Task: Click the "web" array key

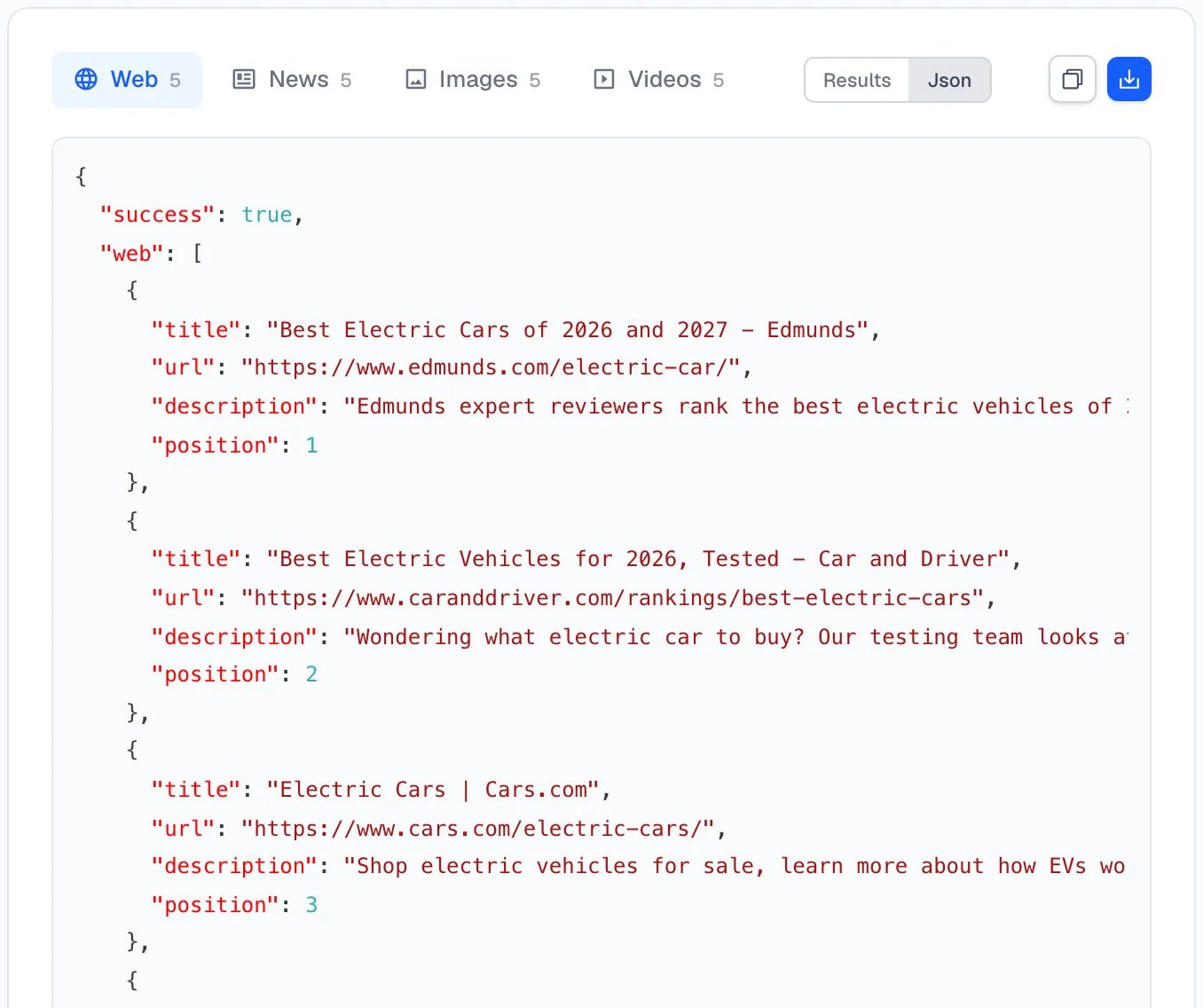Action: 131,254
